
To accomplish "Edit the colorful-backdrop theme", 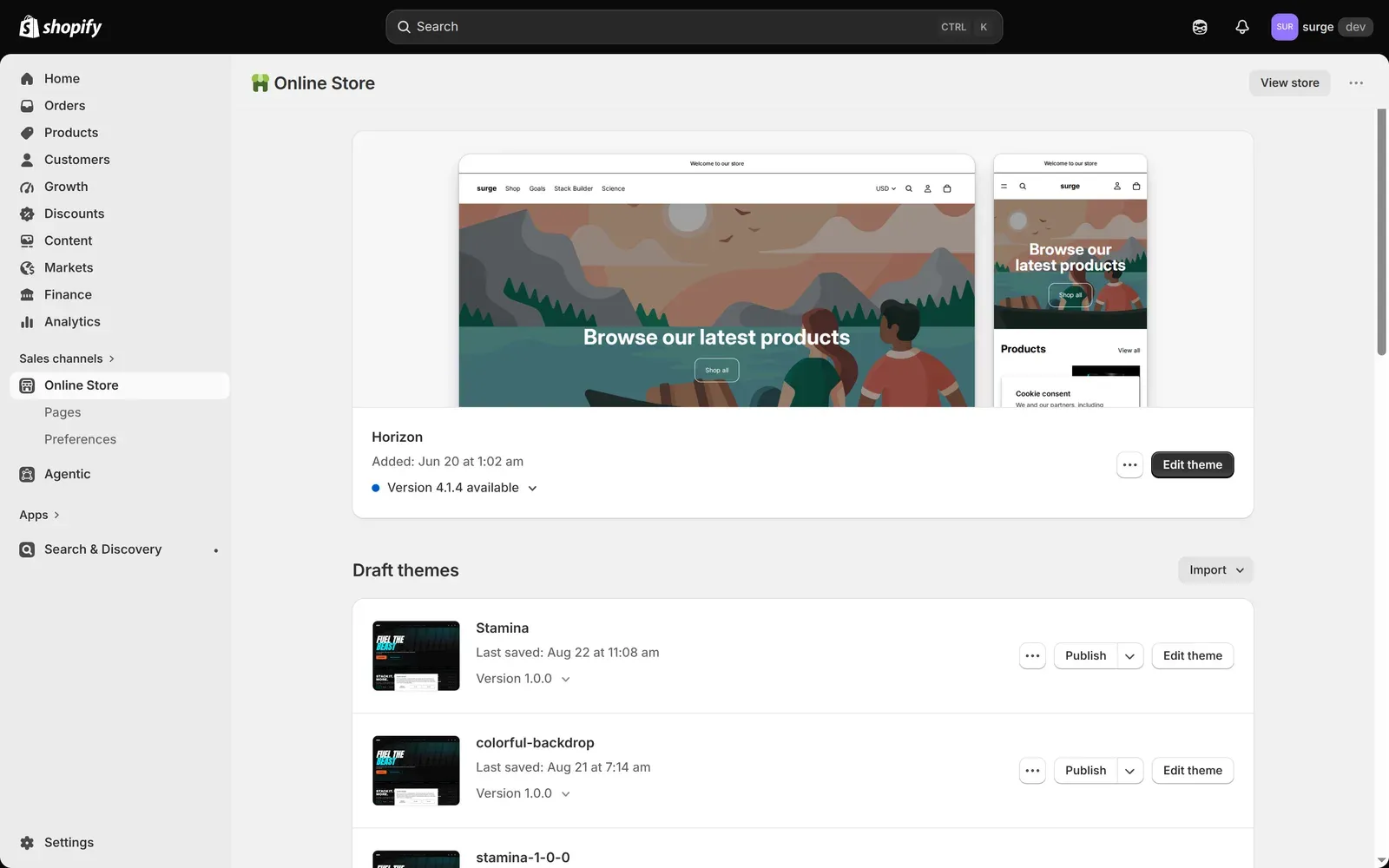I will [x=1192, y=771].
